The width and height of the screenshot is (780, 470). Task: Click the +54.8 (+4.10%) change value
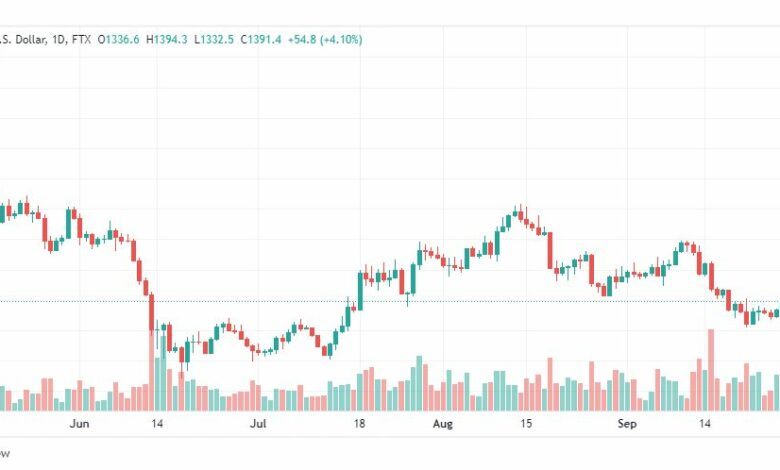(325, 39)
